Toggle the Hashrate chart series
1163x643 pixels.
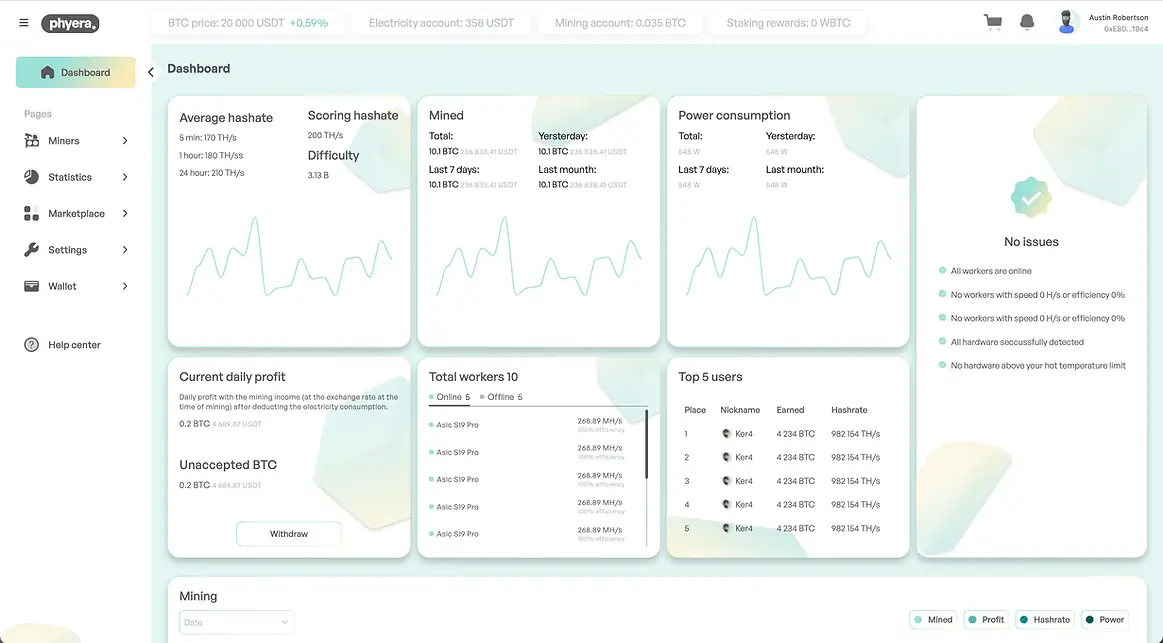tap(1045, 620)
